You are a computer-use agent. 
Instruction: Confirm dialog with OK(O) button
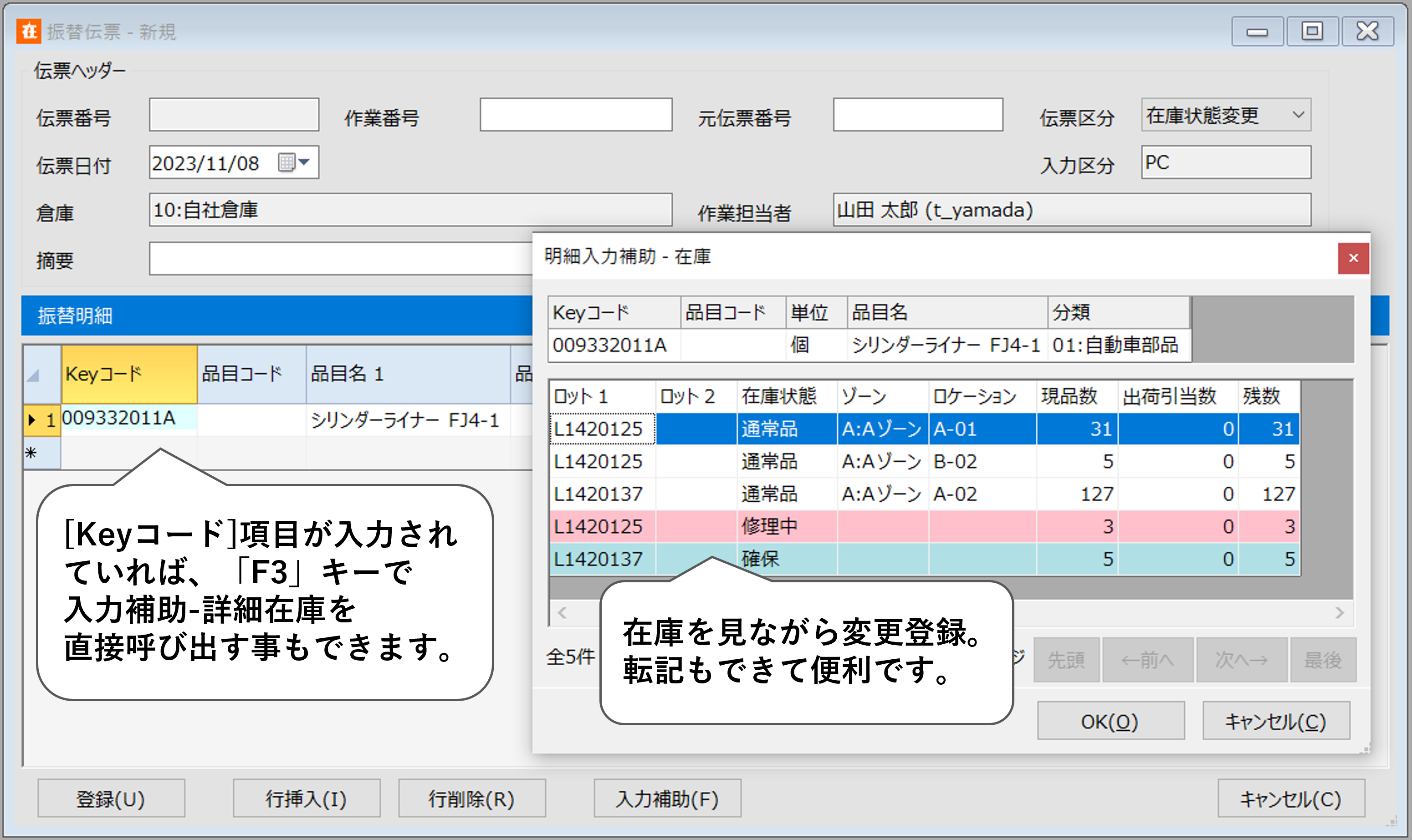coord(1110,721)
